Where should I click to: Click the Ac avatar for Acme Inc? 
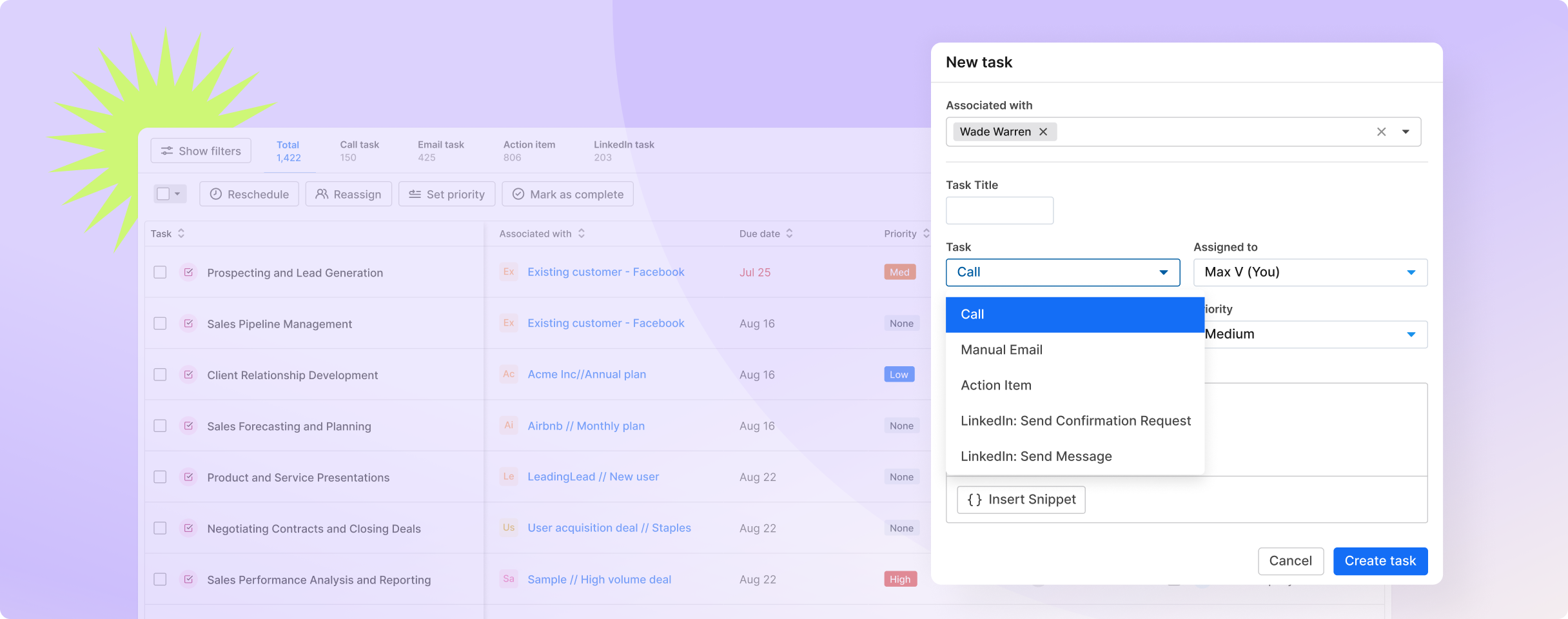[509, 374]
